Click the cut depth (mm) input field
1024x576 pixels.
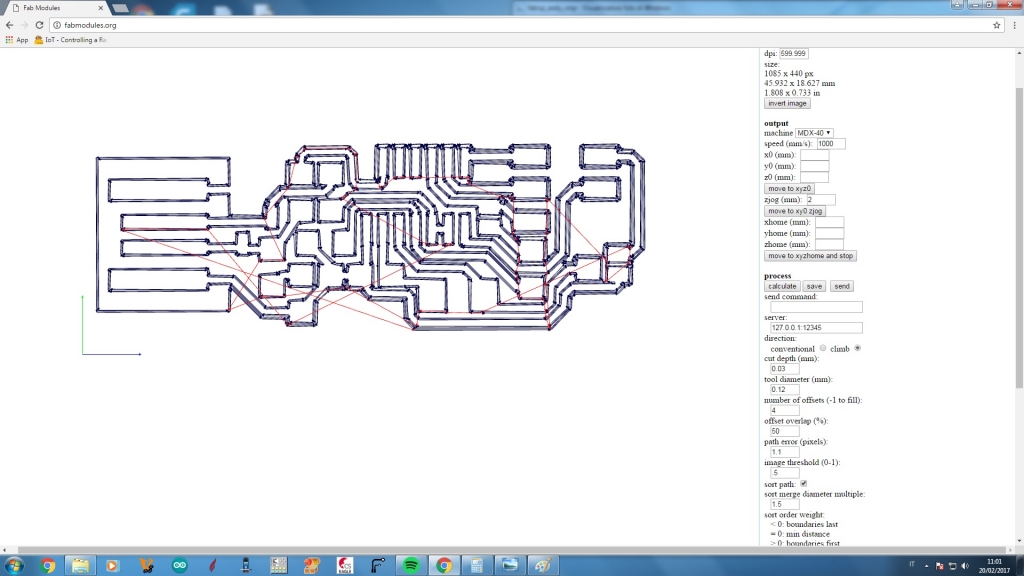(784, 369)
